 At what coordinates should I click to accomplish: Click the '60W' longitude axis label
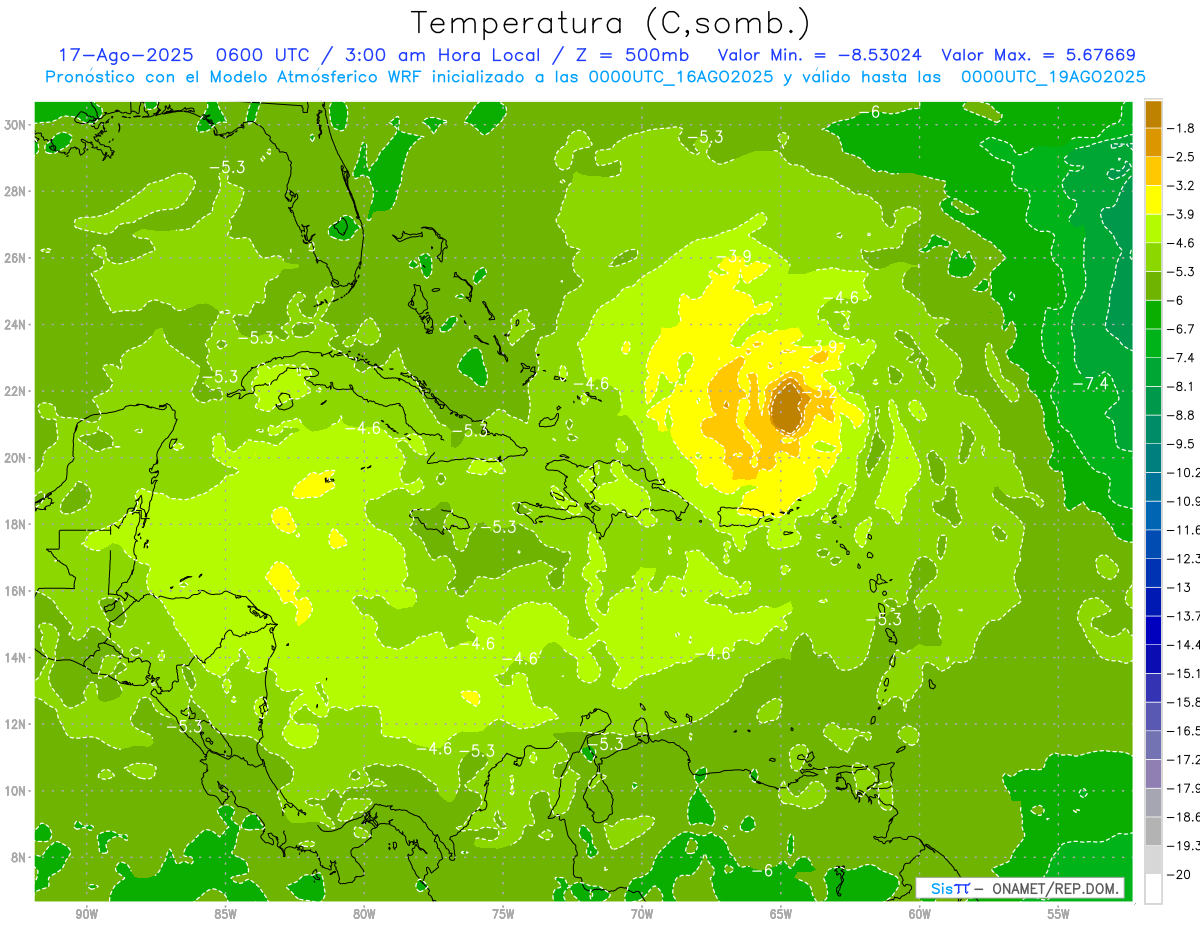920,914
